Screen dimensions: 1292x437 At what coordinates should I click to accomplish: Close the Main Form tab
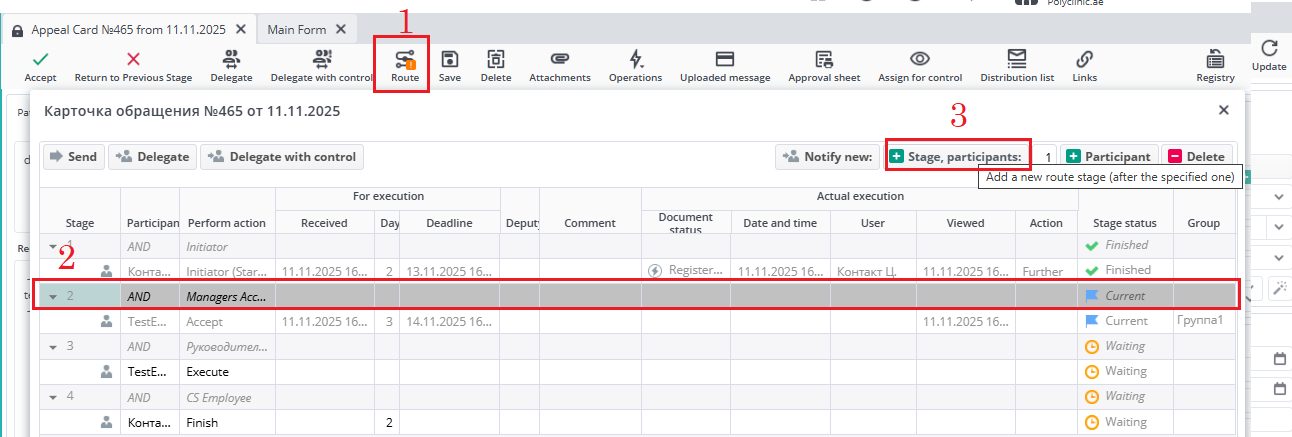pyautogui.click(x=341, y=30)
